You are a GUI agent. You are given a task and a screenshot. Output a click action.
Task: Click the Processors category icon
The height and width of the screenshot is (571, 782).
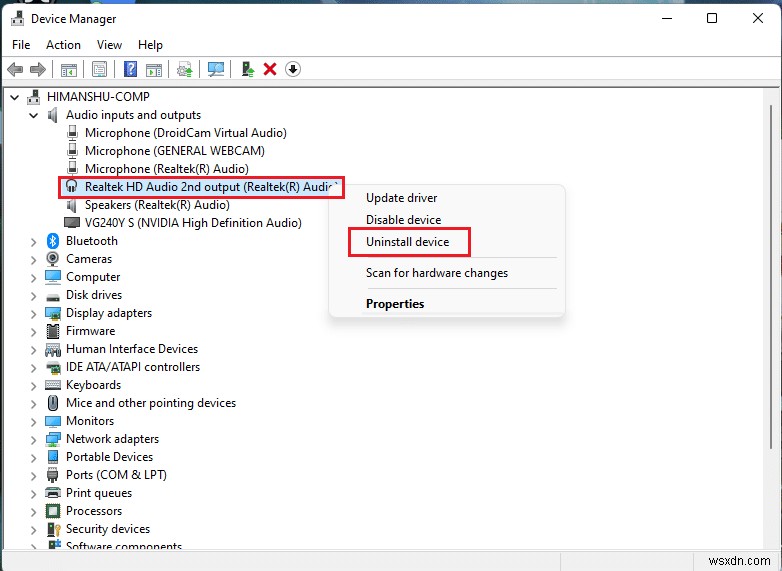(53, 511)
